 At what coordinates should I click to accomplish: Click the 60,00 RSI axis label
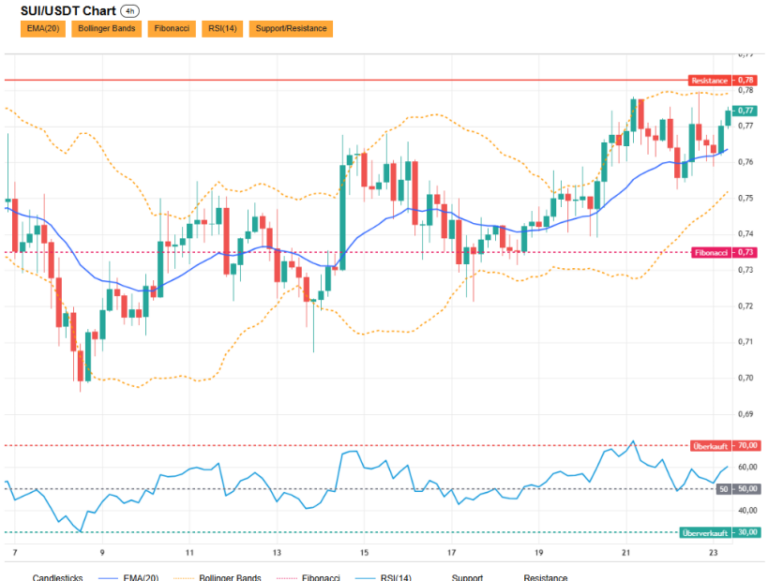point(748,467)
